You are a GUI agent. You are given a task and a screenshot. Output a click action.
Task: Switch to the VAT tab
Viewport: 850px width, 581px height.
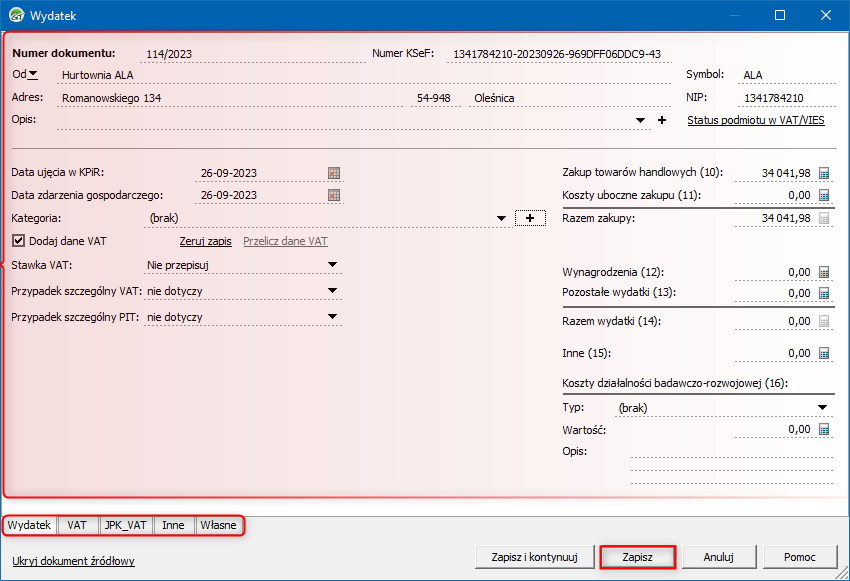click(77, 525)
